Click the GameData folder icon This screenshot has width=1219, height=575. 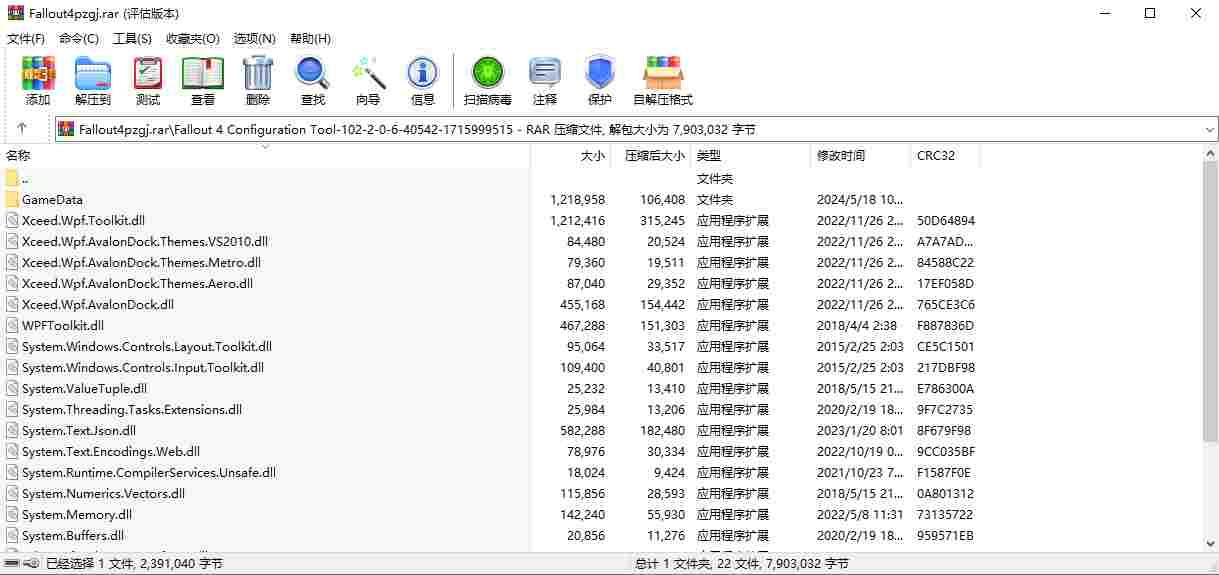[12, 199]
